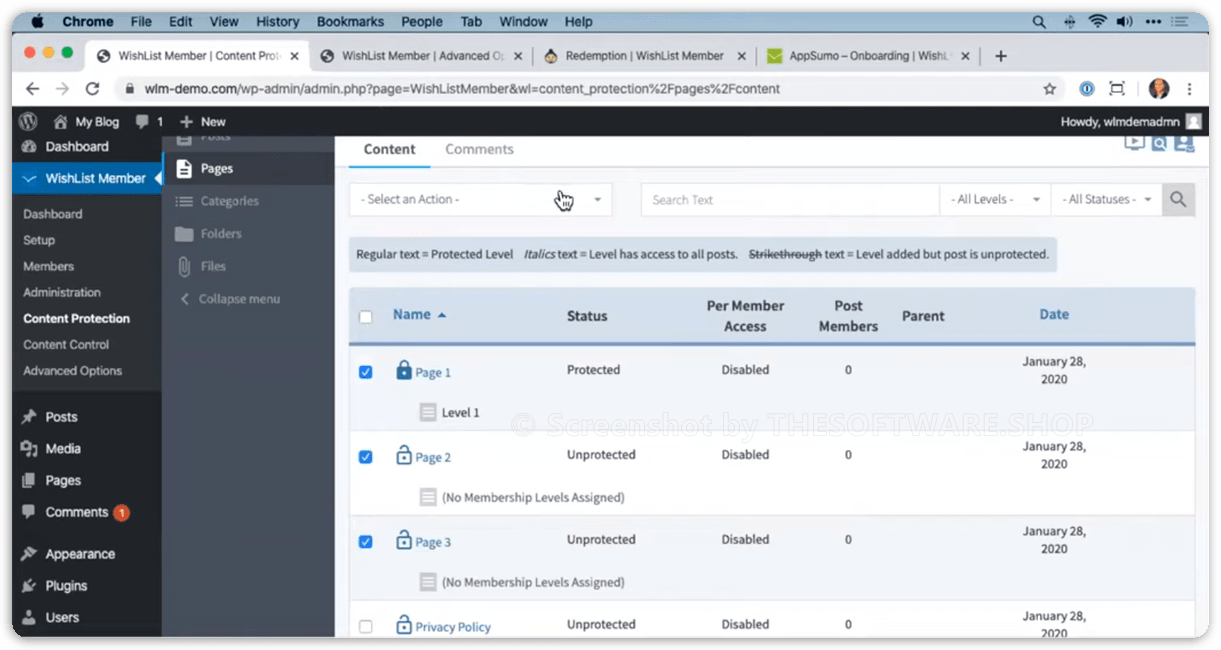Sort the table by the Name column
The image size is (1221, 650).
419,315
